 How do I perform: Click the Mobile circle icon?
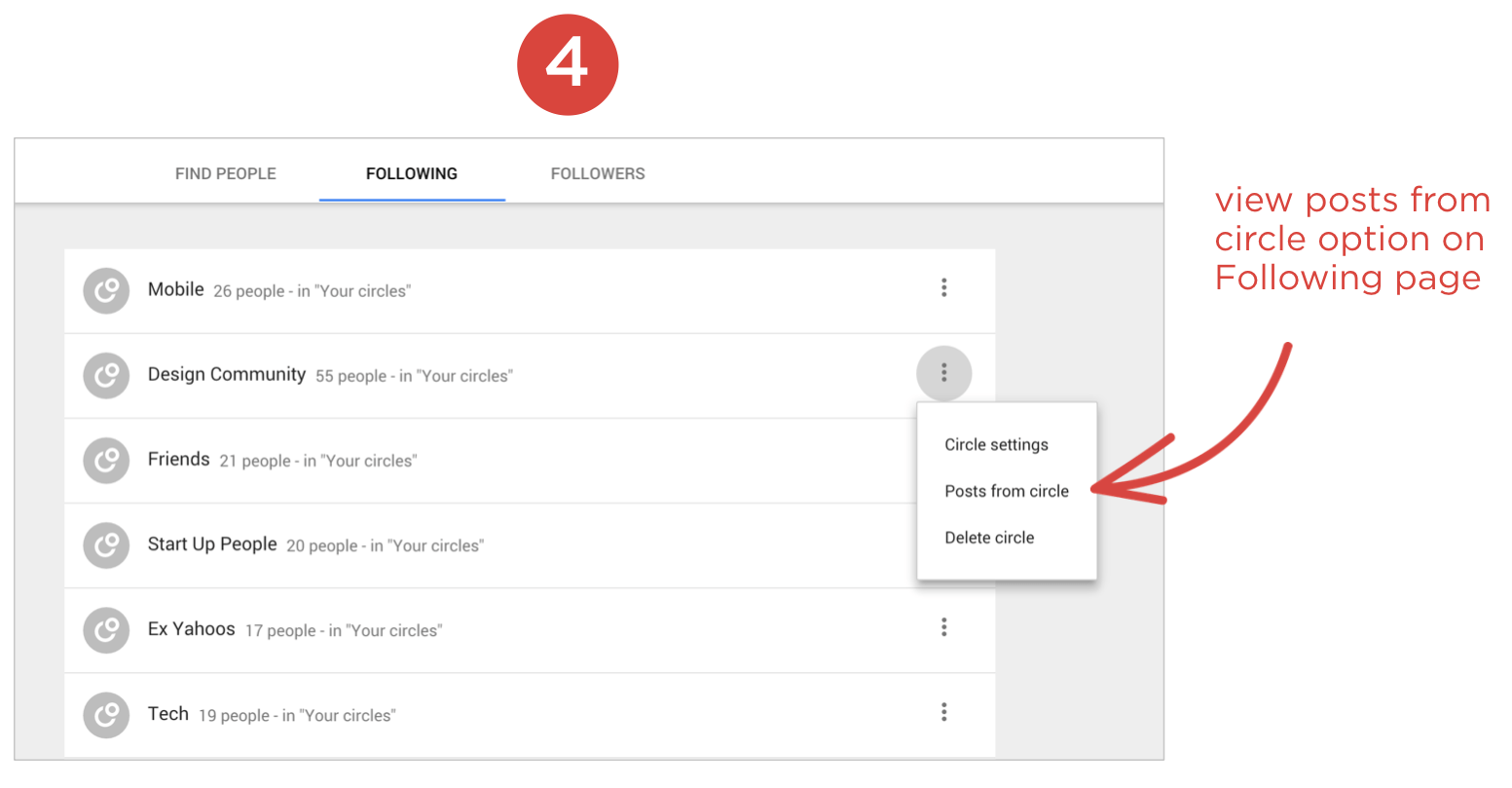(106, 290)
